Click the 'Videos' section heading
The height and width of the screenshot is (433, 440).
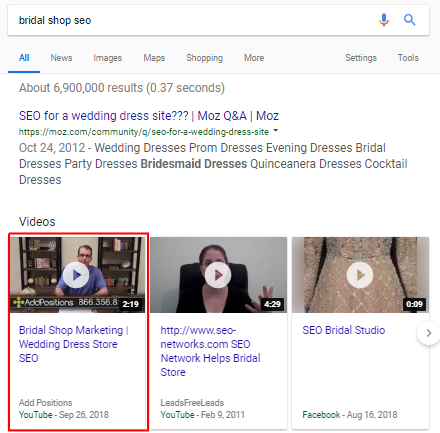[x=37, y=222]
